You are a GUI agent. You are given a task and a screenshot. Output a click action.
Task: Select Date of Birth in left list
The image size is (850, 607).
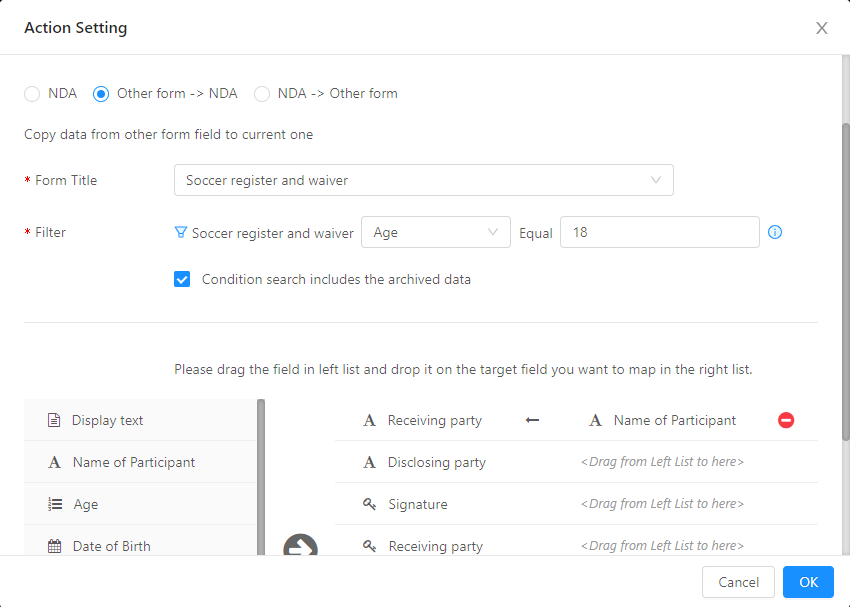[x=140, y=540]
